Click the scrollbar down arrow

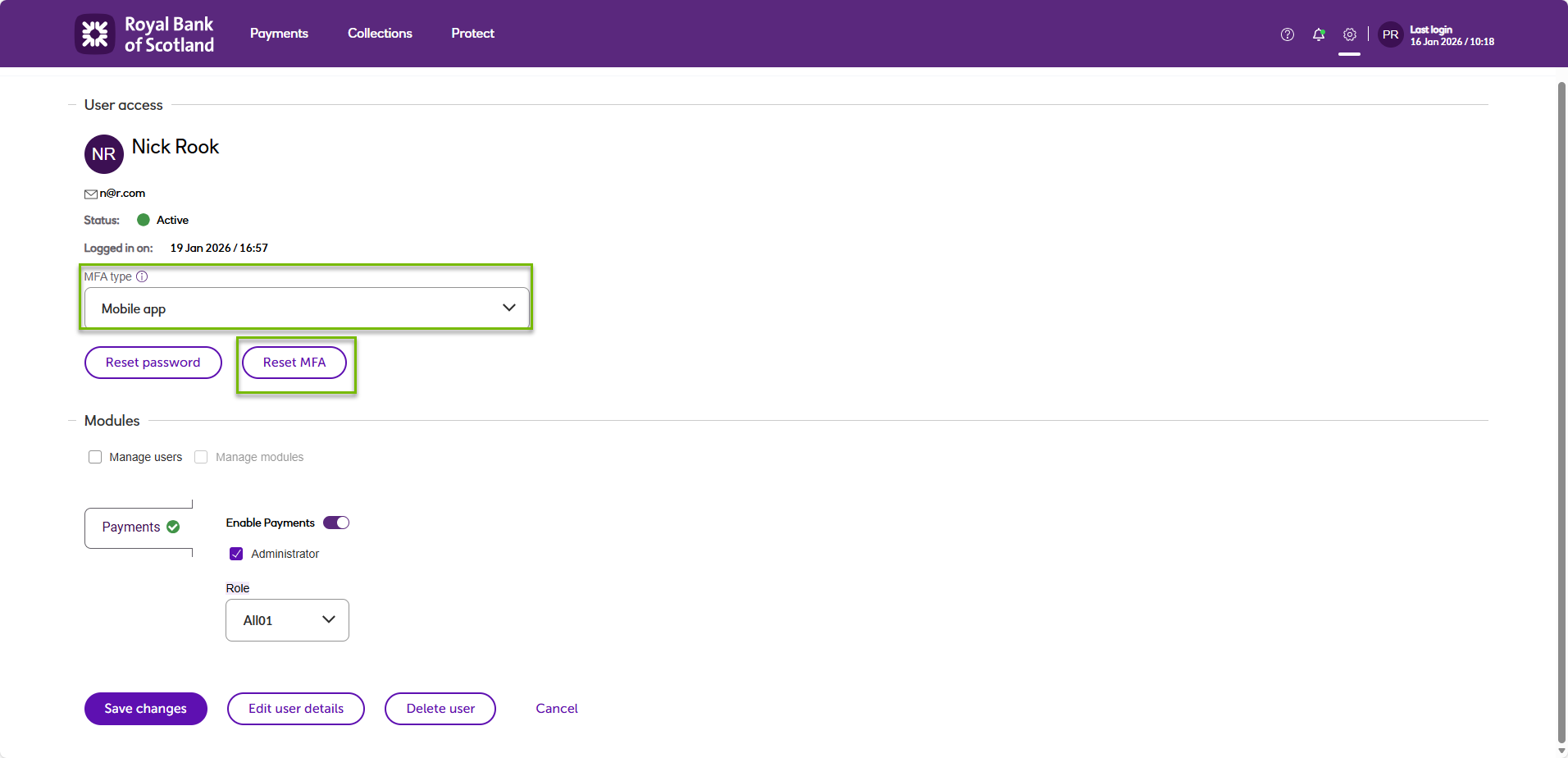click(x=1561, y=751)
